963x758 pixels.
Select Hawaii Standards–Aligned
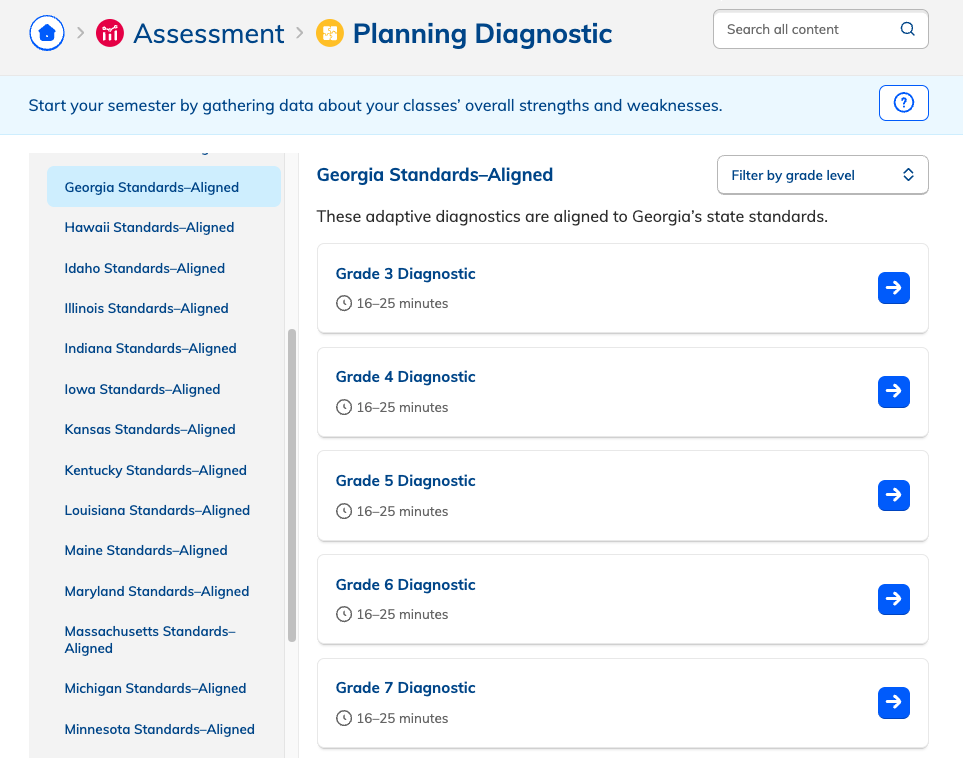[x=149, y=227]
